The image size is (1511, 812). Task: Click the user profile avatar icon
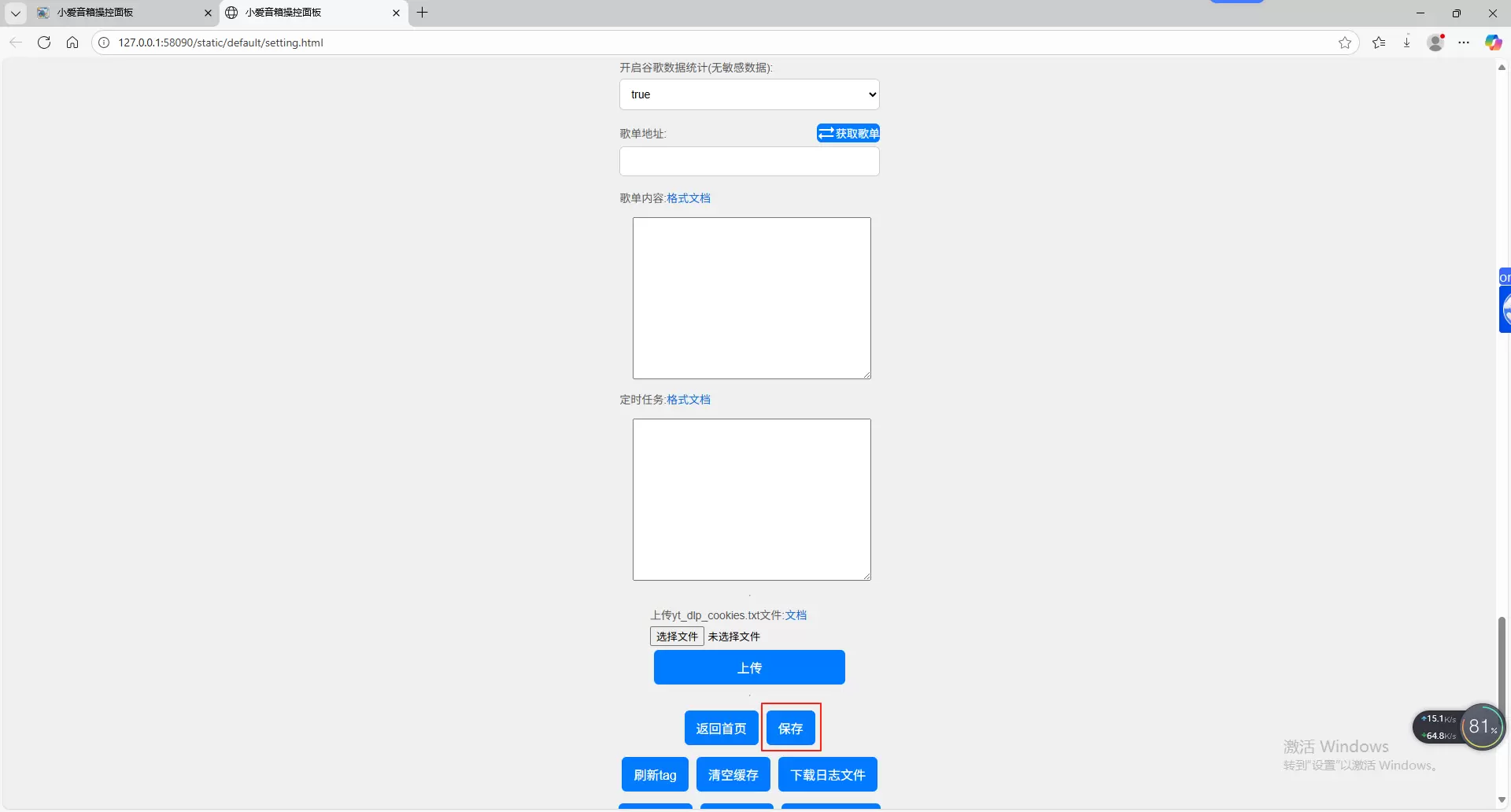1435,42
